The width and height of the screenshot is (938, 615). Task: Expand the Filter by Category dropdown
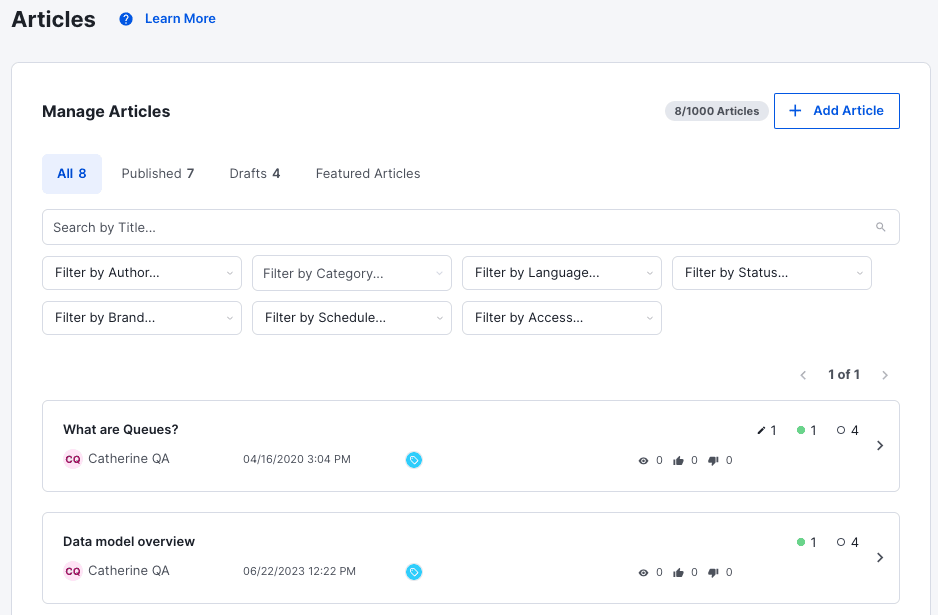[352, 273]
